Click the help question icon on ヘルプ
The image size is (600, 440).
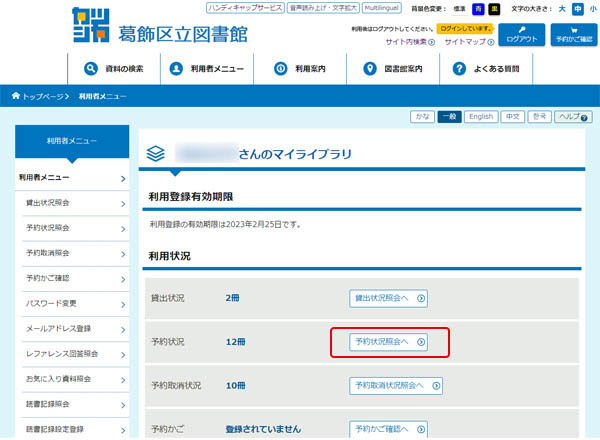coord(584,118)
